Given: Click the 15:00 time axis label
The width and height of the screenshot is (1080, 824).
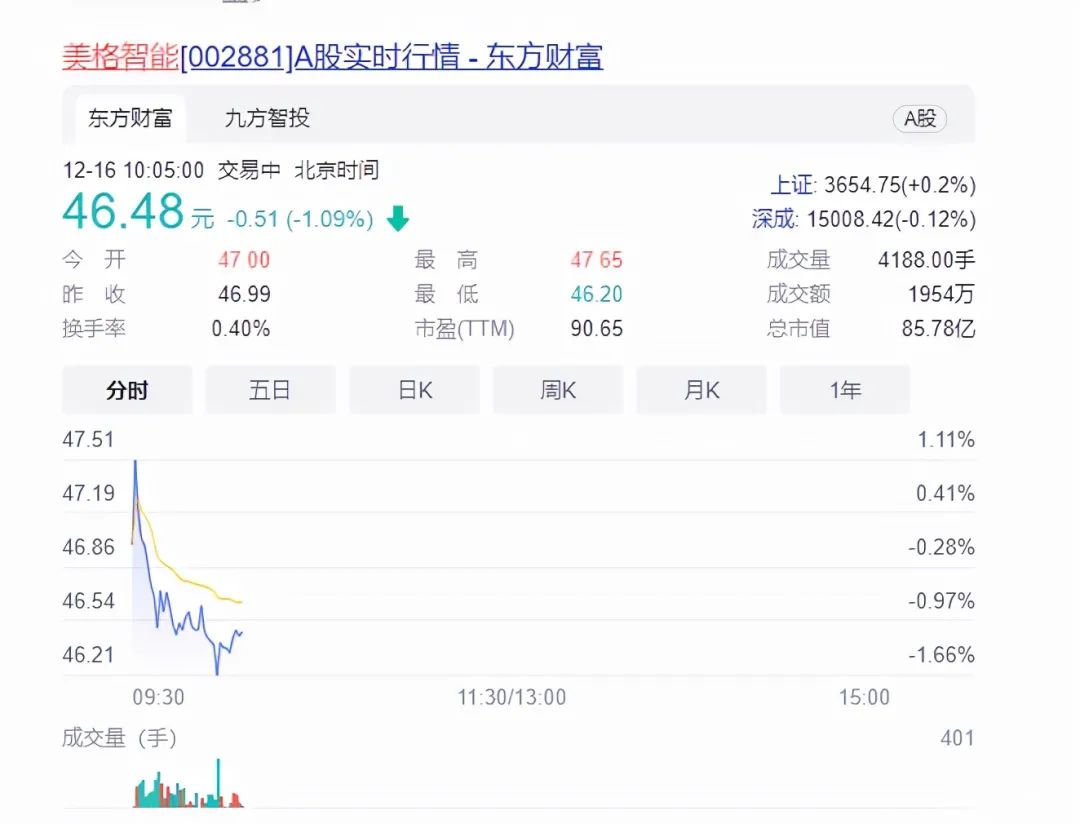Looking at the screenshot, I should point(864,697).
